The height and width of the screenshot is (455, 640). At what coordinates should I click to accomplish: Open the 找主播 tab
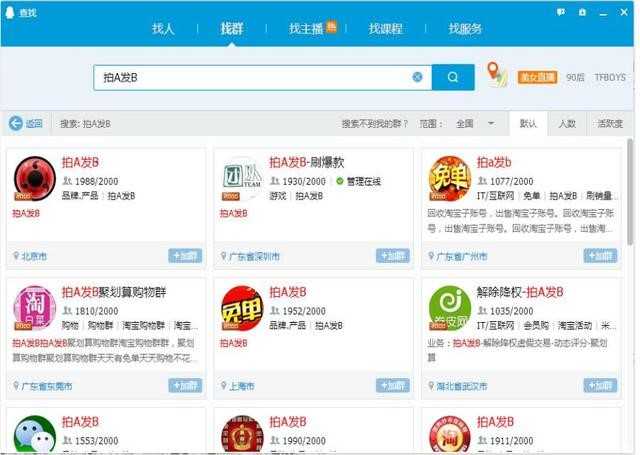click(x=306, y=29)
